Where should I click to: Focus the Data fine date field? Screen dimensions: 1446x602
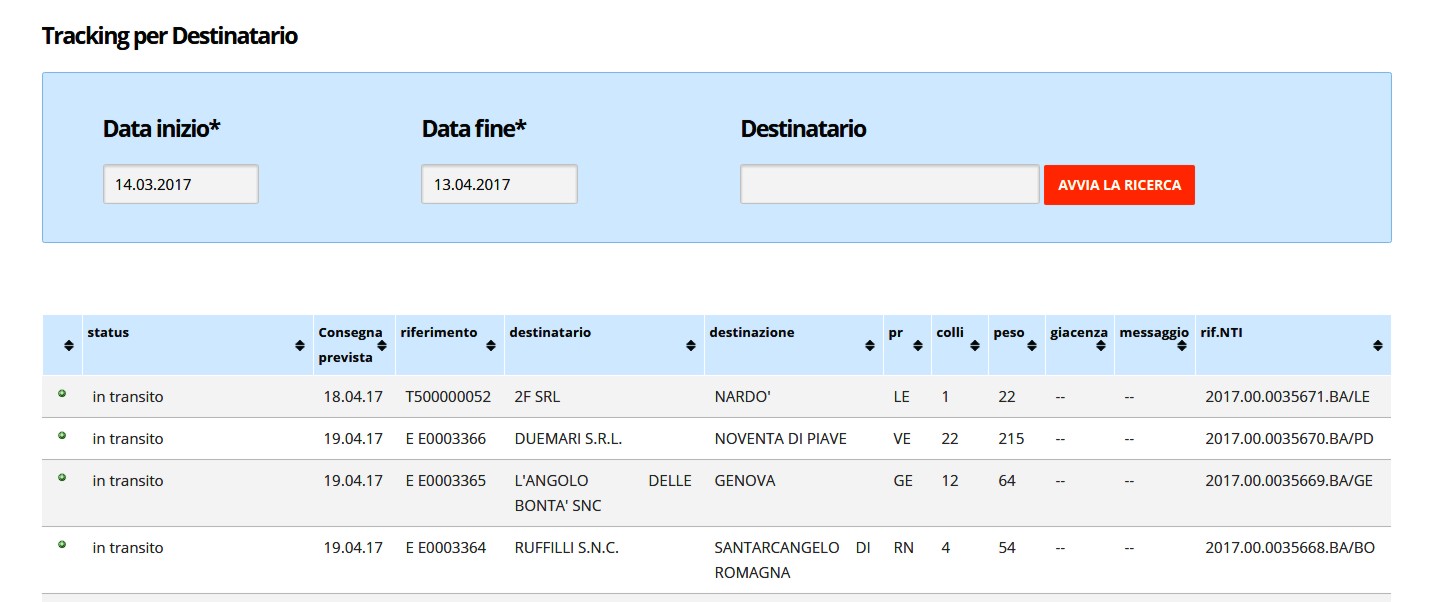tap(500, 185)
